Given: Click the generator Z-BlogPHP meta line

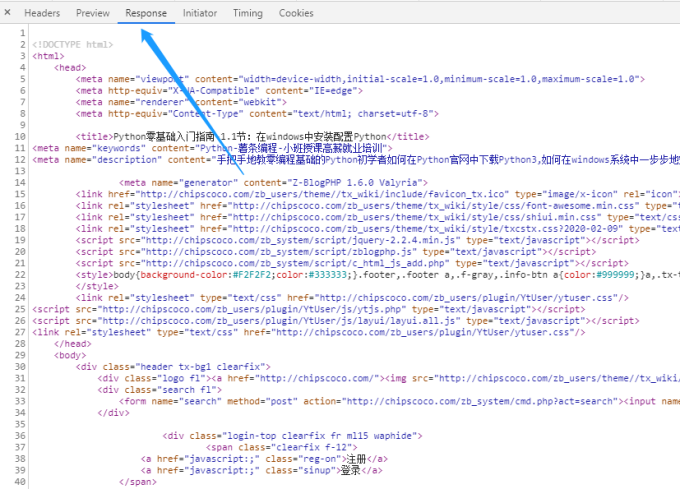Looking at the screenshot, I should 274,183.
